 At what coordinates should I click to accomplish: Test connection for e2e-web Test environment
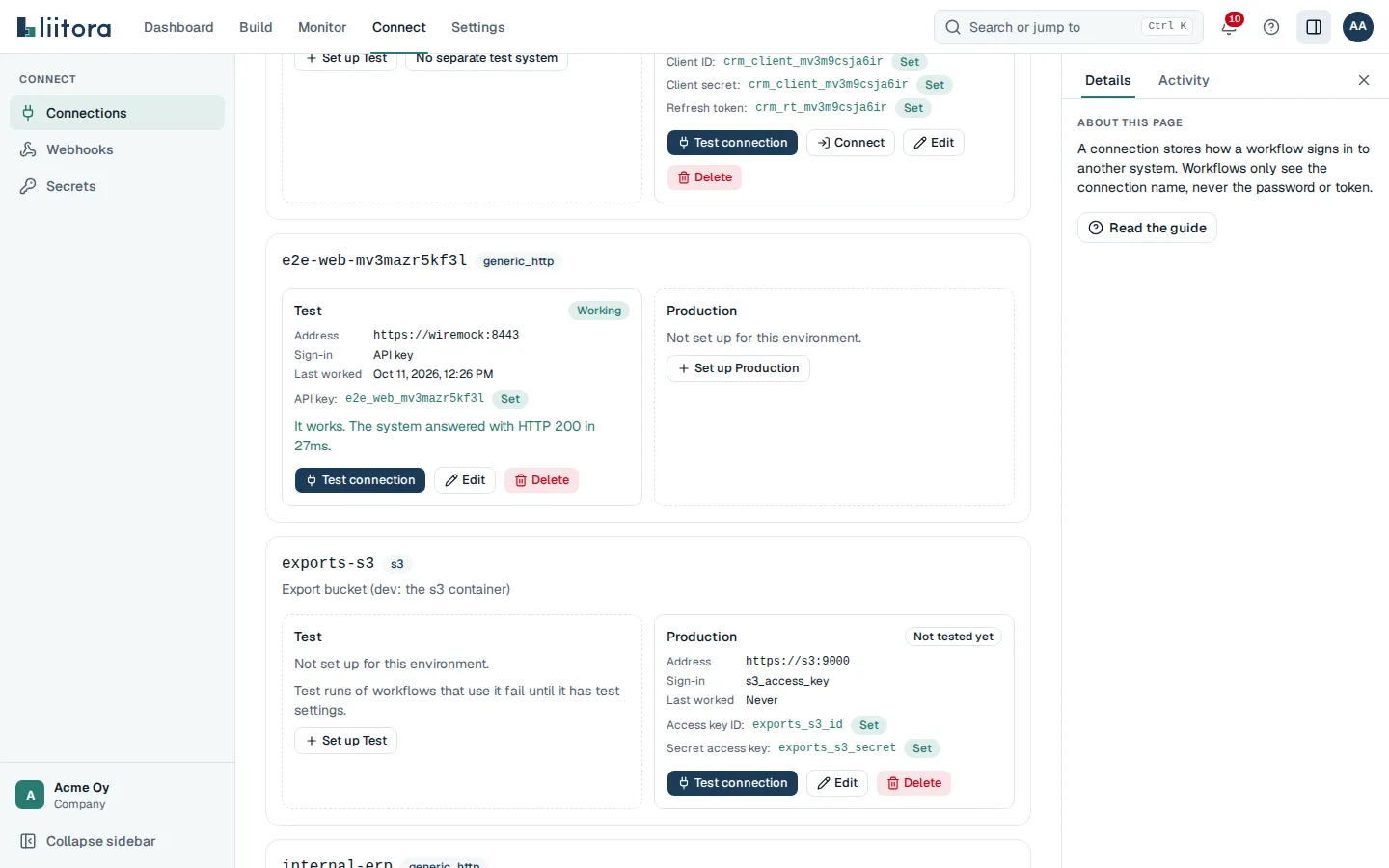point(360,480)
